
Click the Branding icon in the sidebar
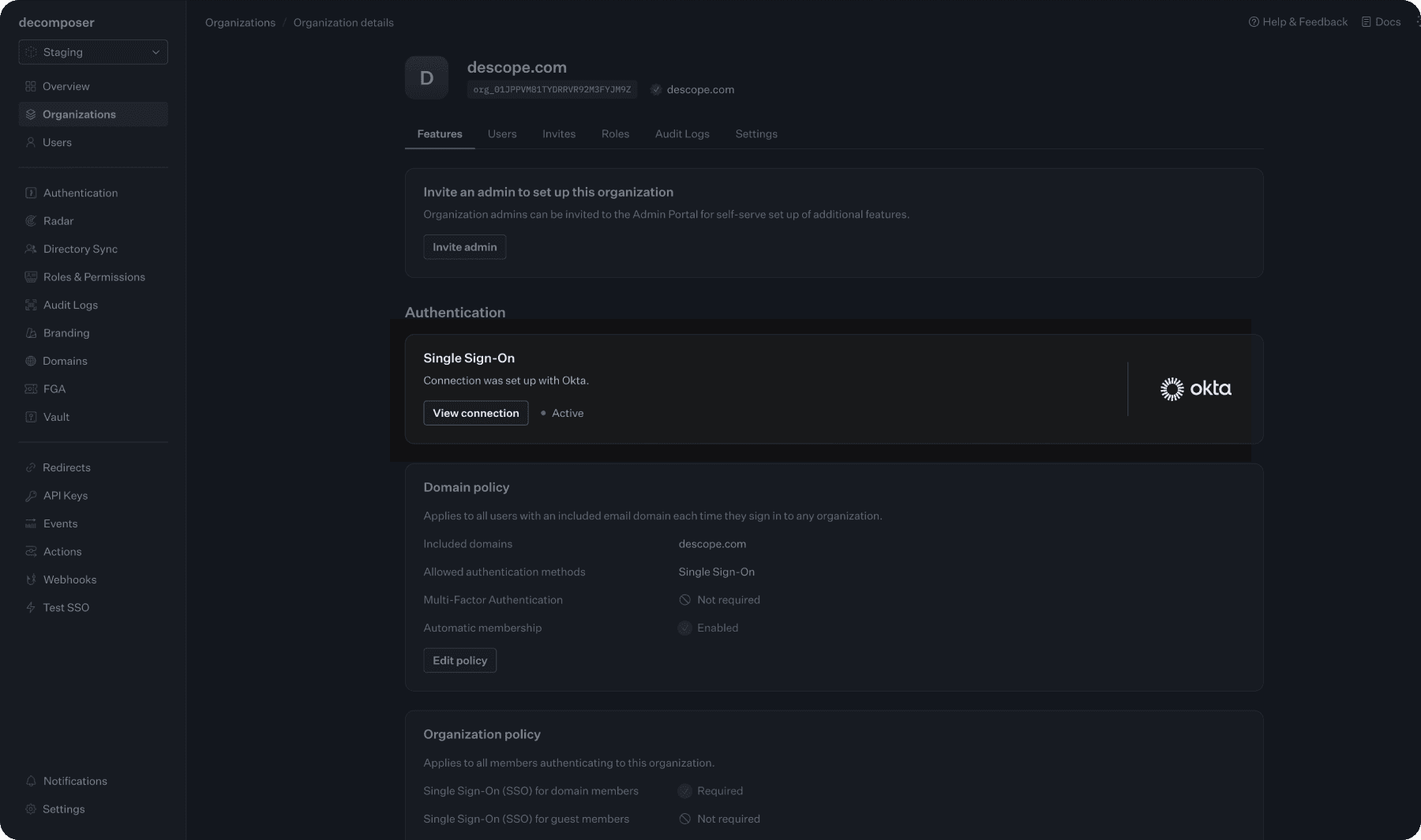point(31,332)
